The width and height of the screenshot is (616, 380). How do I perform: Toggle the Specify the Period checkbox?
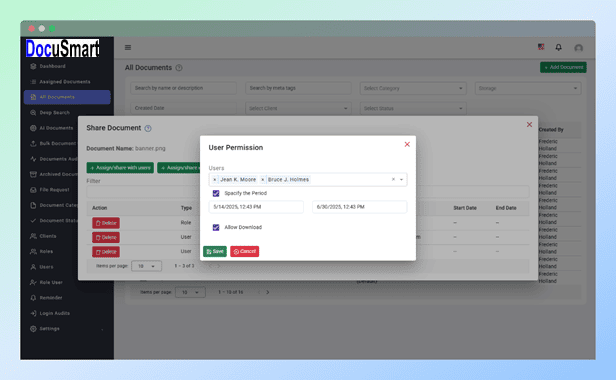pos(216,193)
